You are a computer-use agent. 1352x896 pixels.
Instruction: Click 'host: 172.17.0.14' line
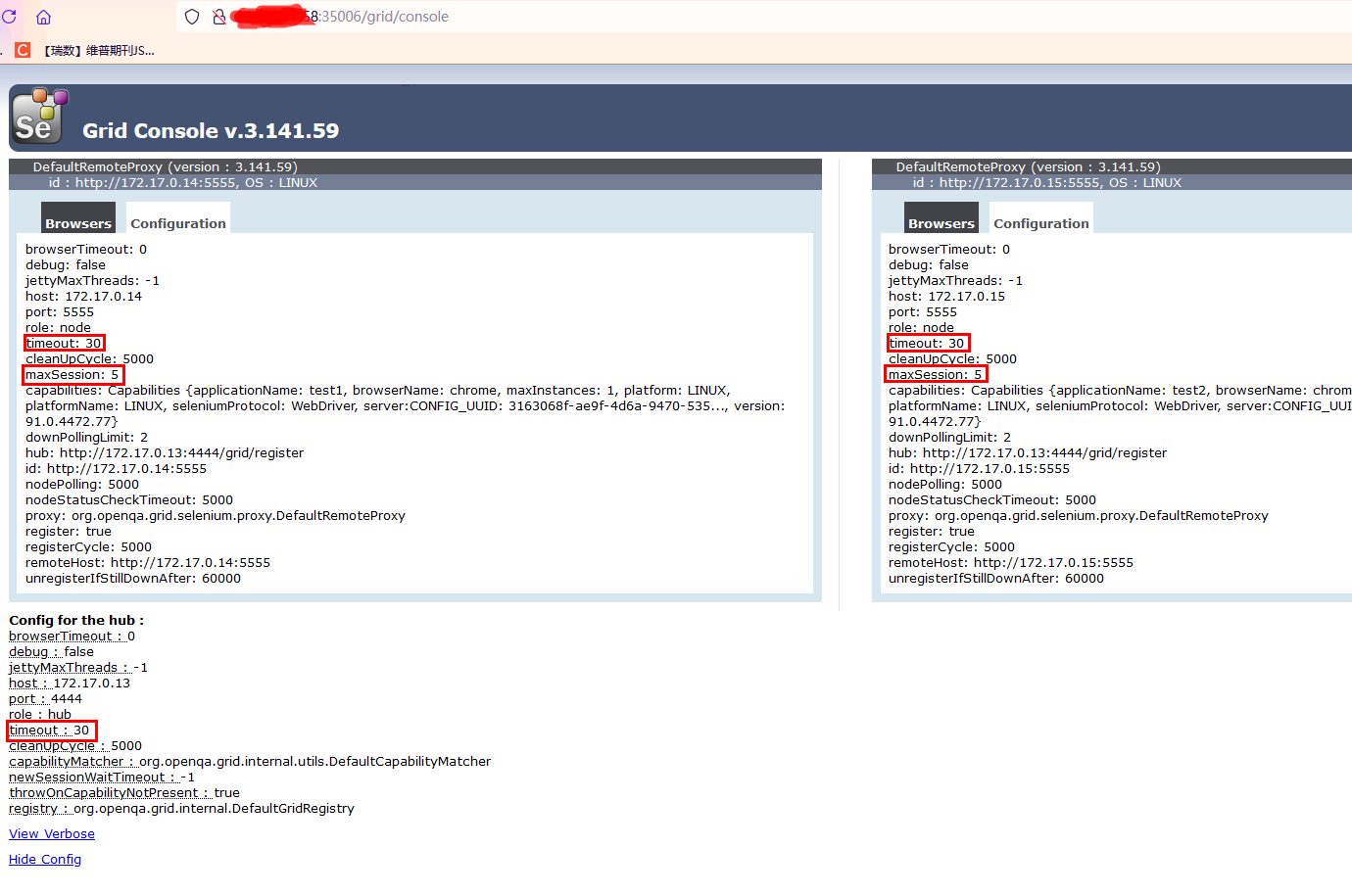click(83, 297)
